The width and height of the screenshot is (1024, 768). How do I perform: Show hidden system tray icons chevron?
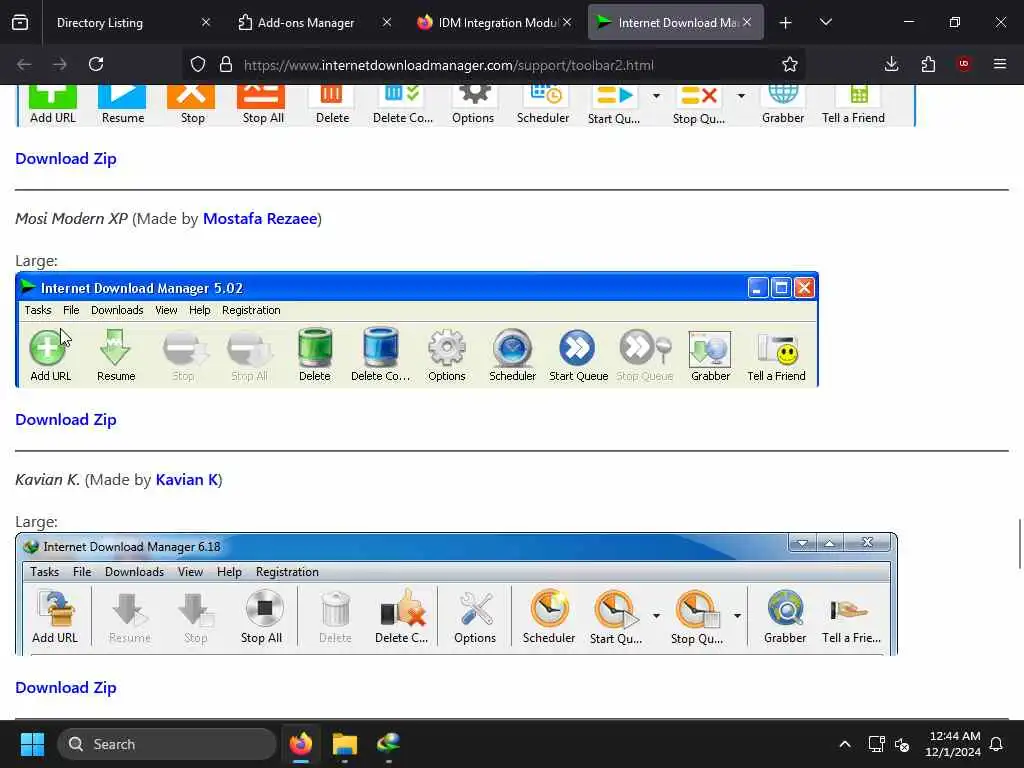coord(844,744)
